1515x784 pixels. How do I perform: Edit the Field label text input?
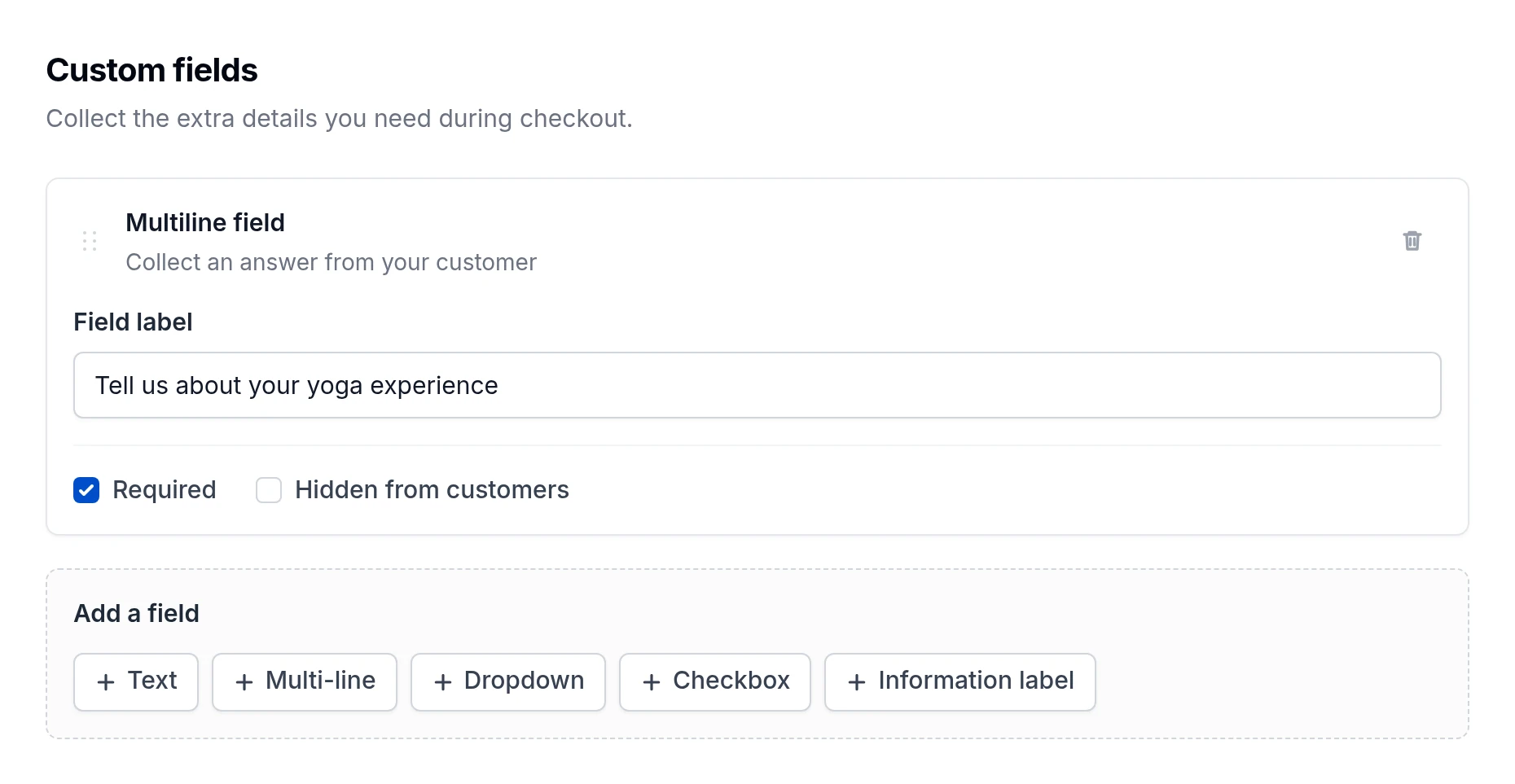(x=757, y=385)
